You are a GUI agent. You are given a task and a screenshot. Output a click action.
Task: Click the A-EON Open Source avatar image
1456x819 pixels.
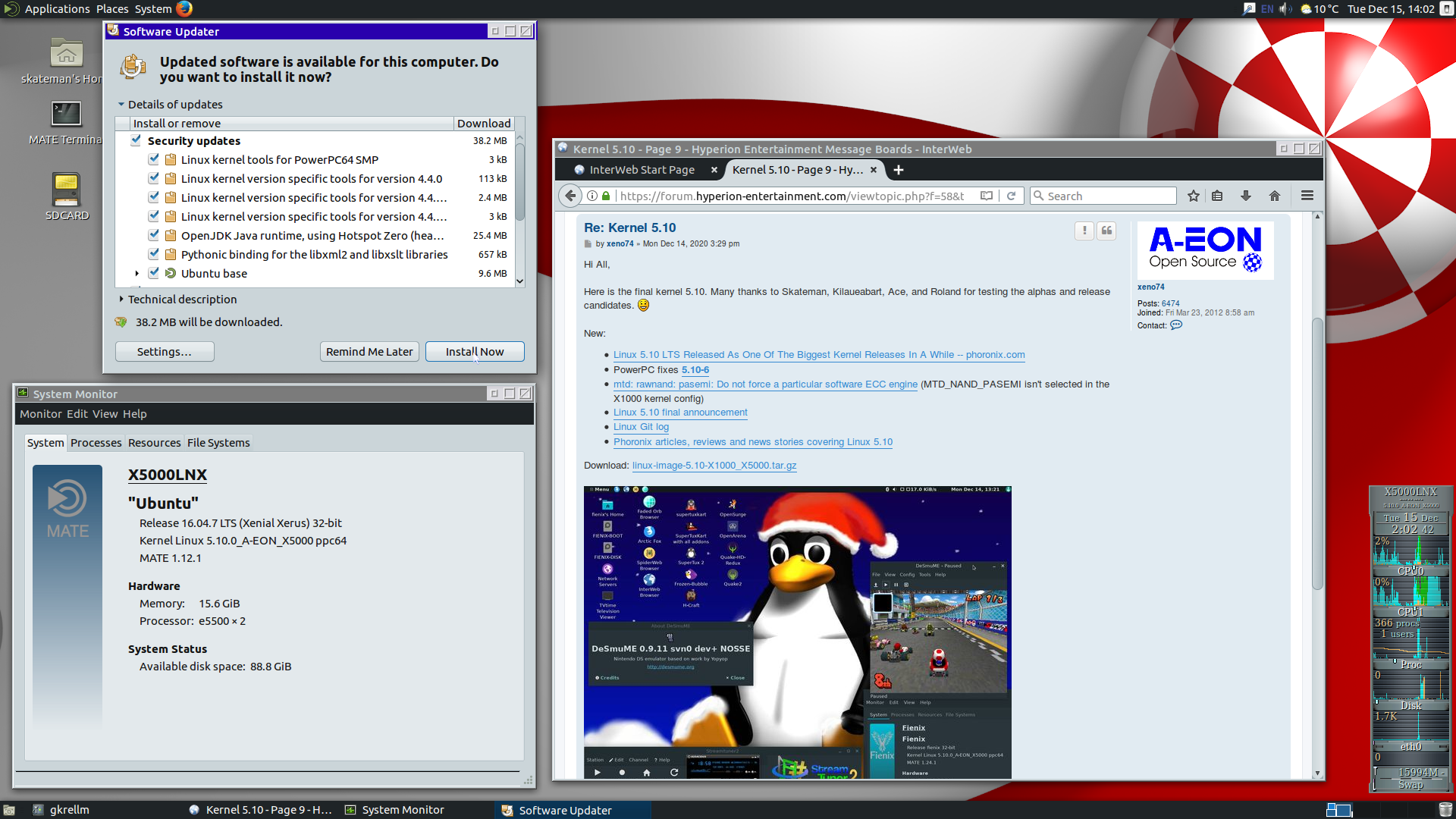tap(1205, 250)
